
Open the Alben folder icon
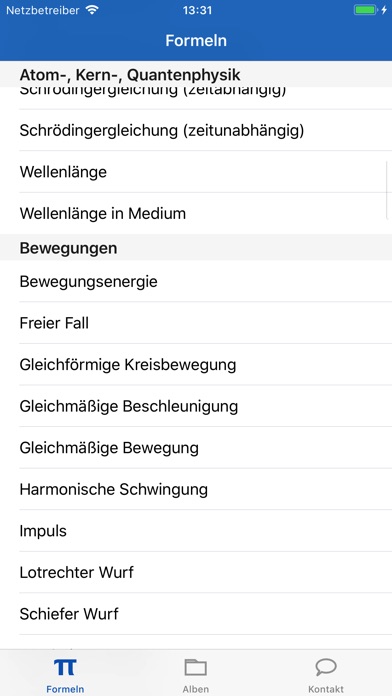195,667
